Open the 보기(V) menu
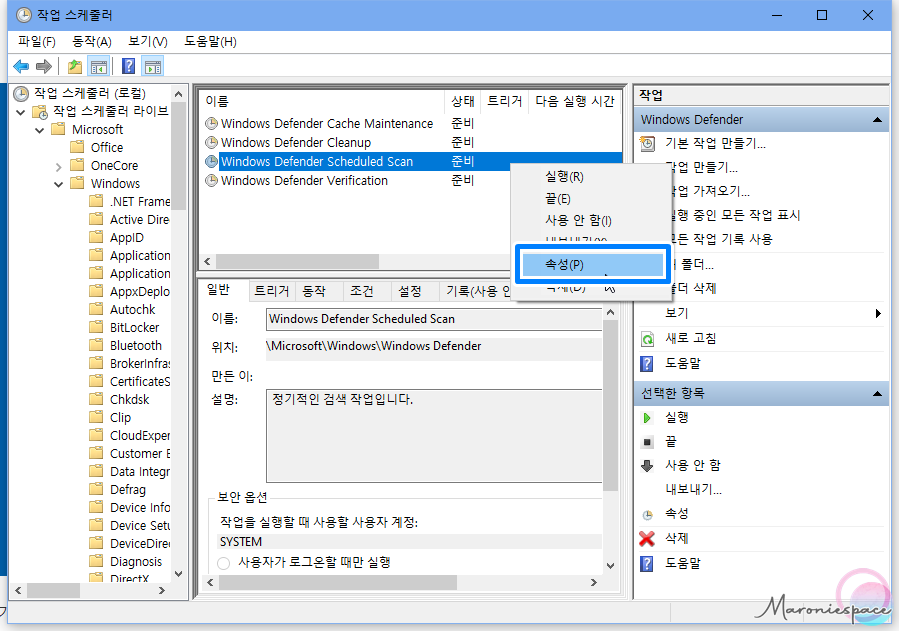 coord(148,41)
